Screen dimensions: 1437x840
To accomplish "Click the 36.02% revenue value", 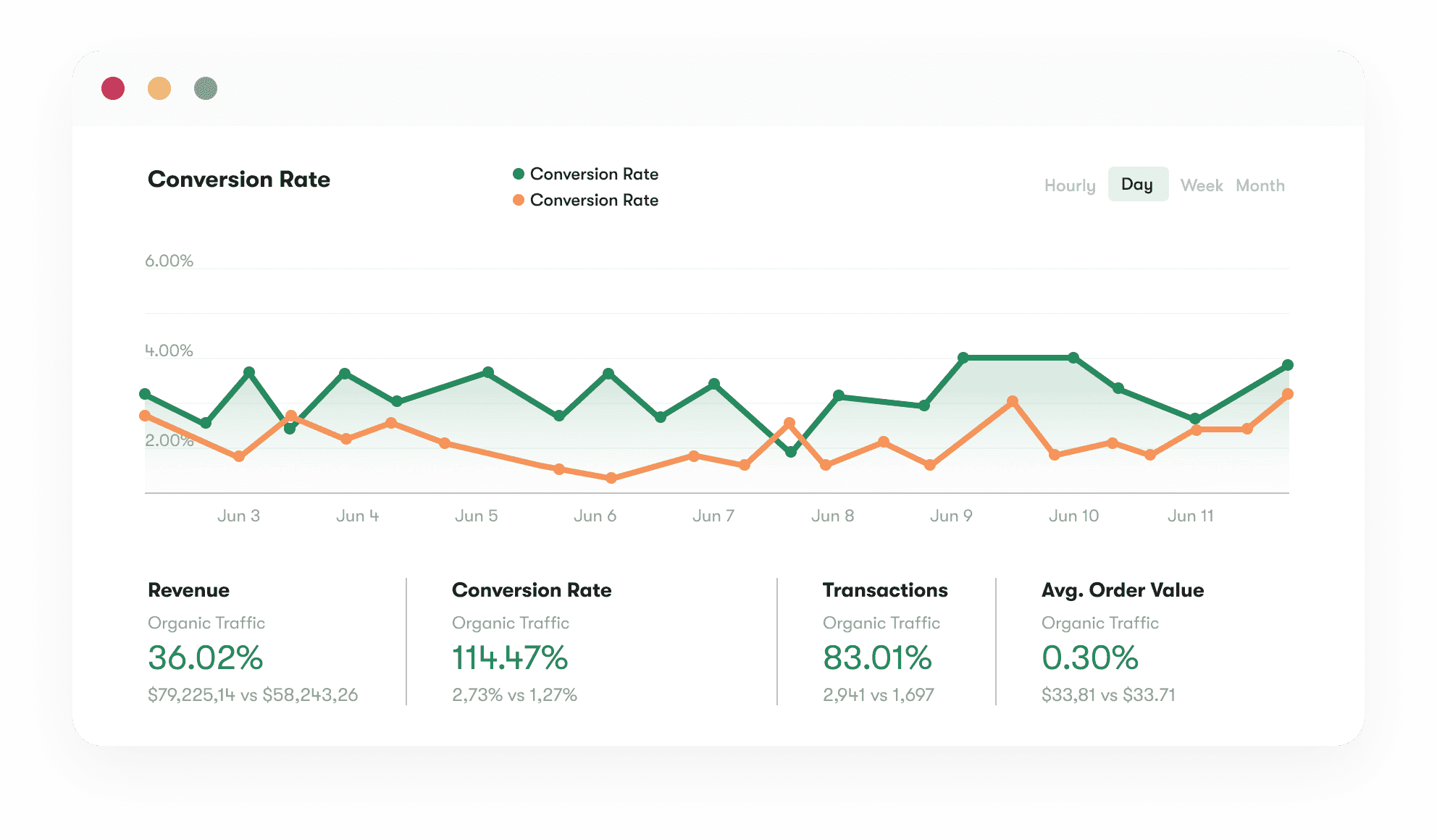I will pyautogui.click(x=205, y=658).
